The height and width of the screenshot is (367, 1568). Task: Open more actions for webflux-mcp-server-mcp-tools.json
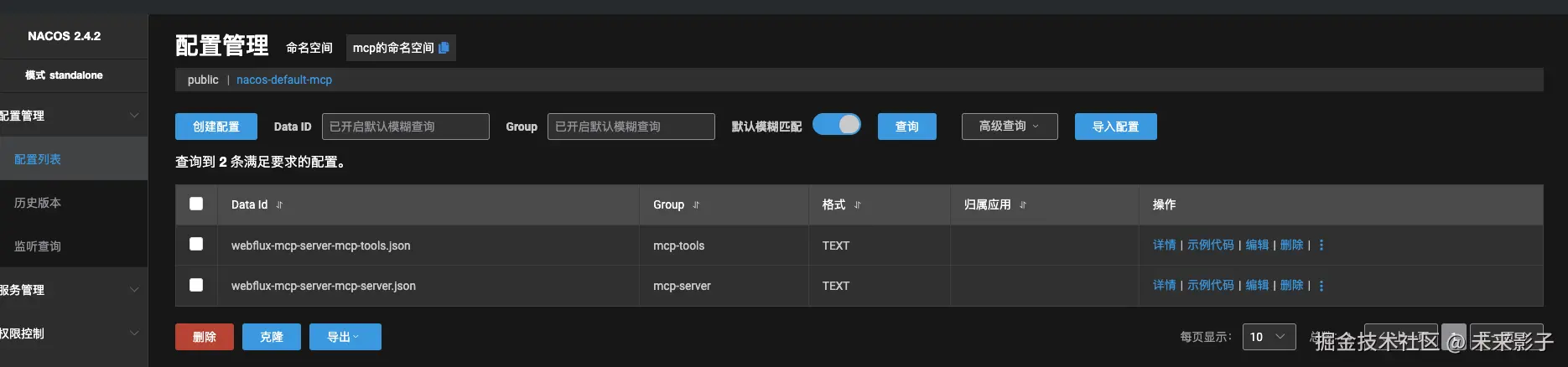[x=1321, y=246]
